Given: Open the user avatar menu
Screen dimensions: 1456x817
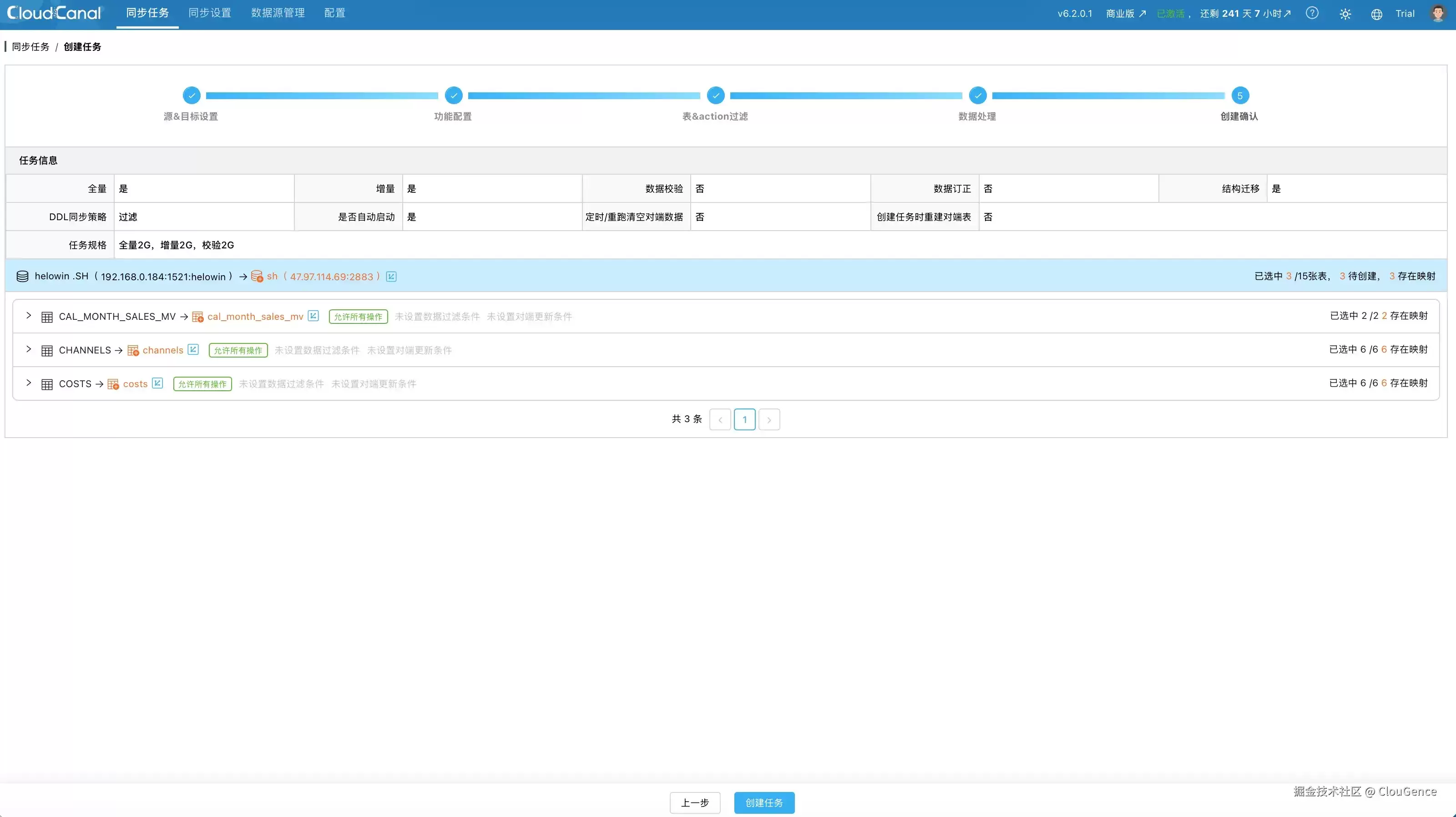Looking at the screenshot, I should tap(1438, 13).
